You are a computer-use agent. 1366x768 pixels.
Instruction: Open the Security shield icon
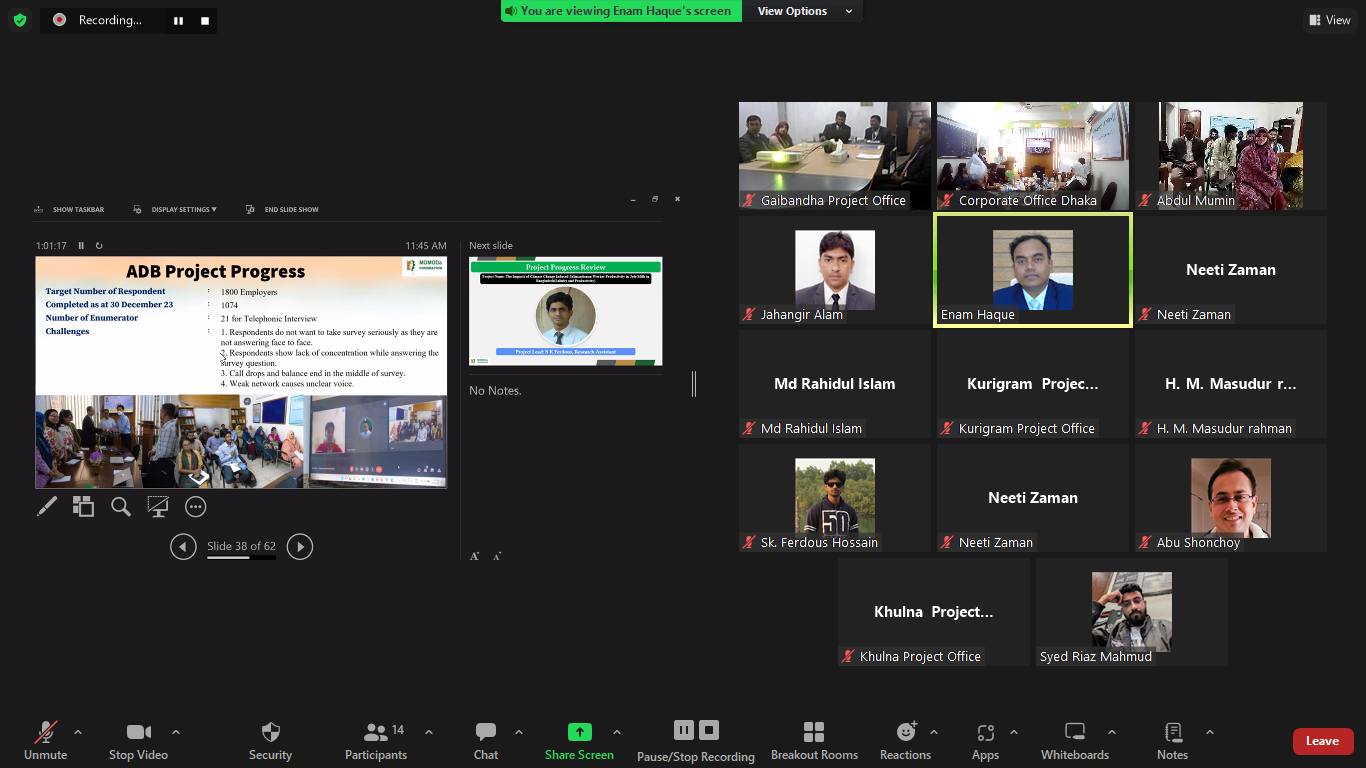(270, 732)
